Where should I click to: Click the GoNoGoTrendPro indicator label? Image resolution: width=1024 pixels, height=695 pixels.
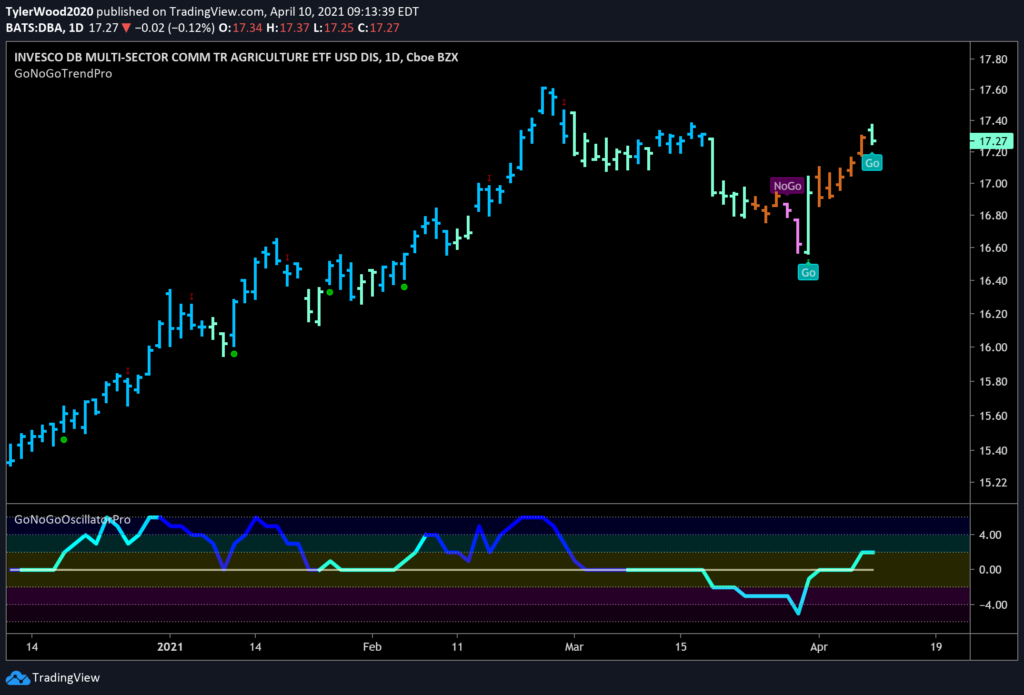(63, 74)
